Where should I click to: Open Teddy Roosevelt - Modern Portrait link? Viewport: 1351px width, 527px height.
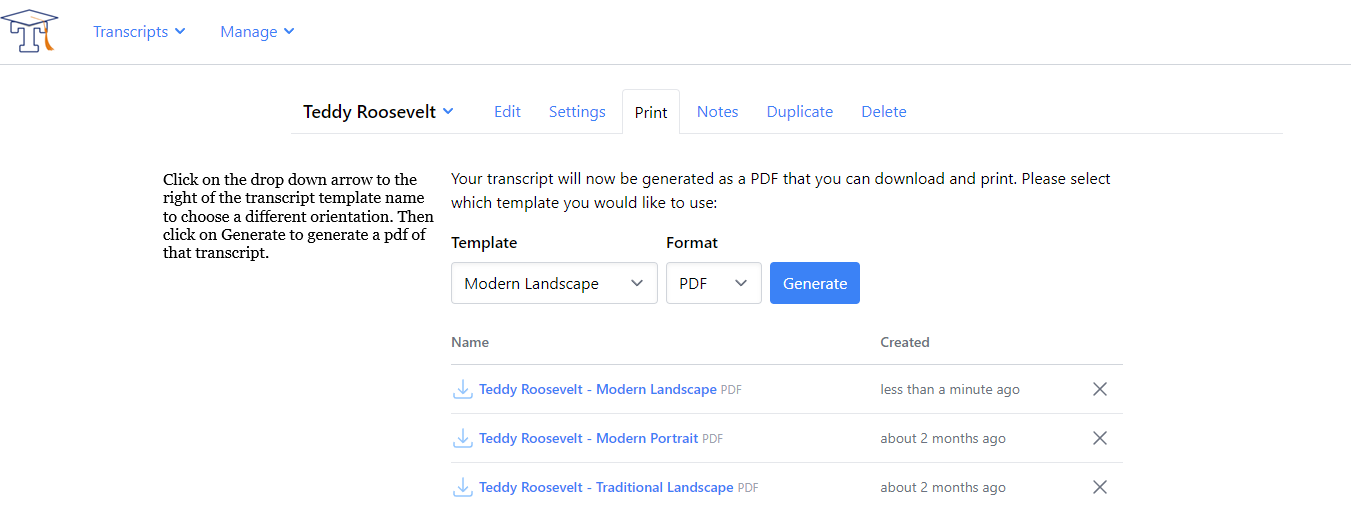(588, 438)
